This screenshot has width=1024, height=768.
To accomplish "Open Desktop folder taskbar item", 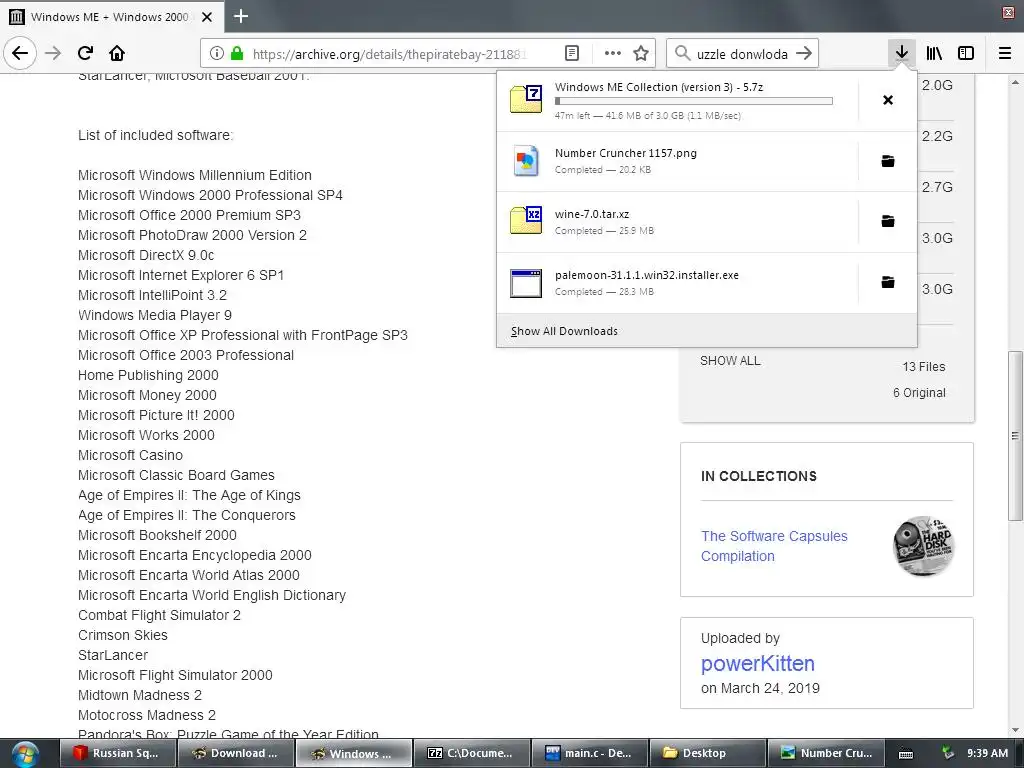I will pyautogui.click(x=707, y=753).
